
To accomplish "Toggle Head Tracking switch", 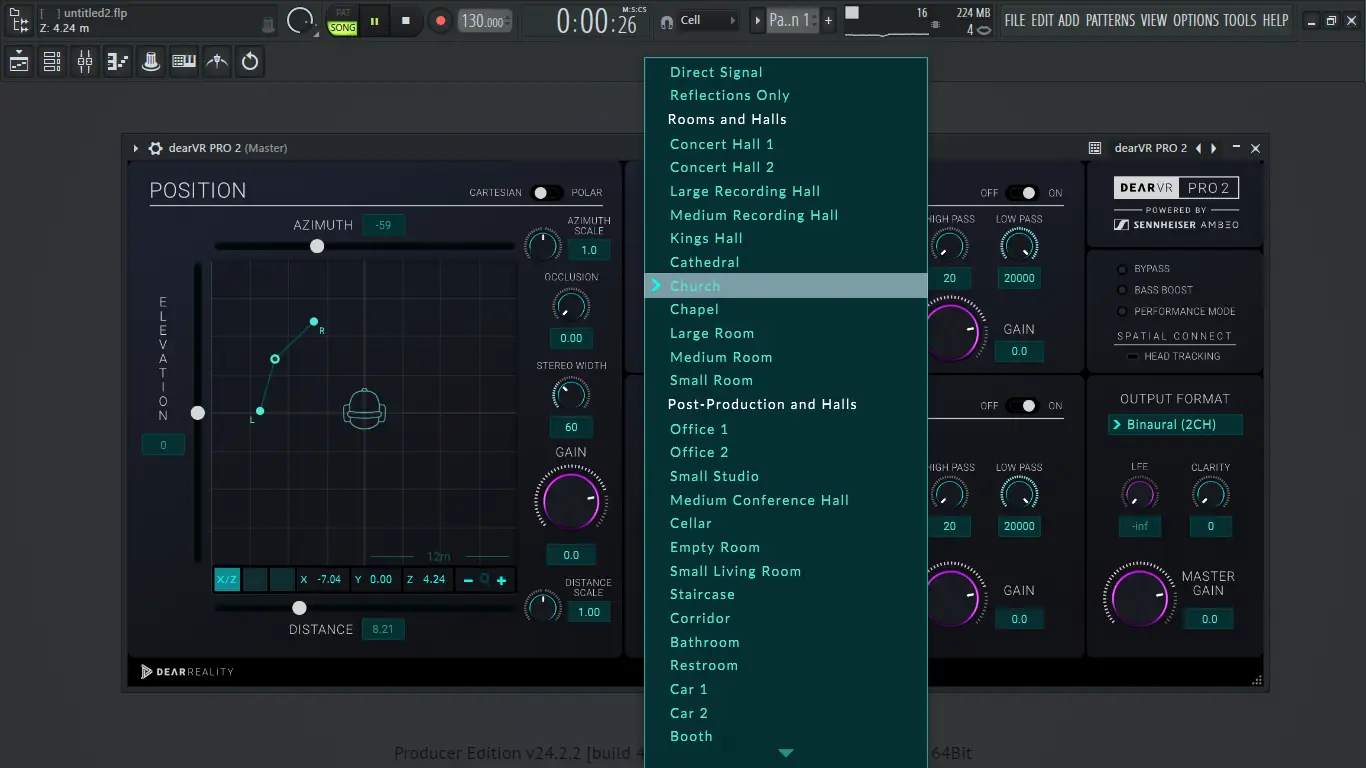I will tap(1132, 356).
